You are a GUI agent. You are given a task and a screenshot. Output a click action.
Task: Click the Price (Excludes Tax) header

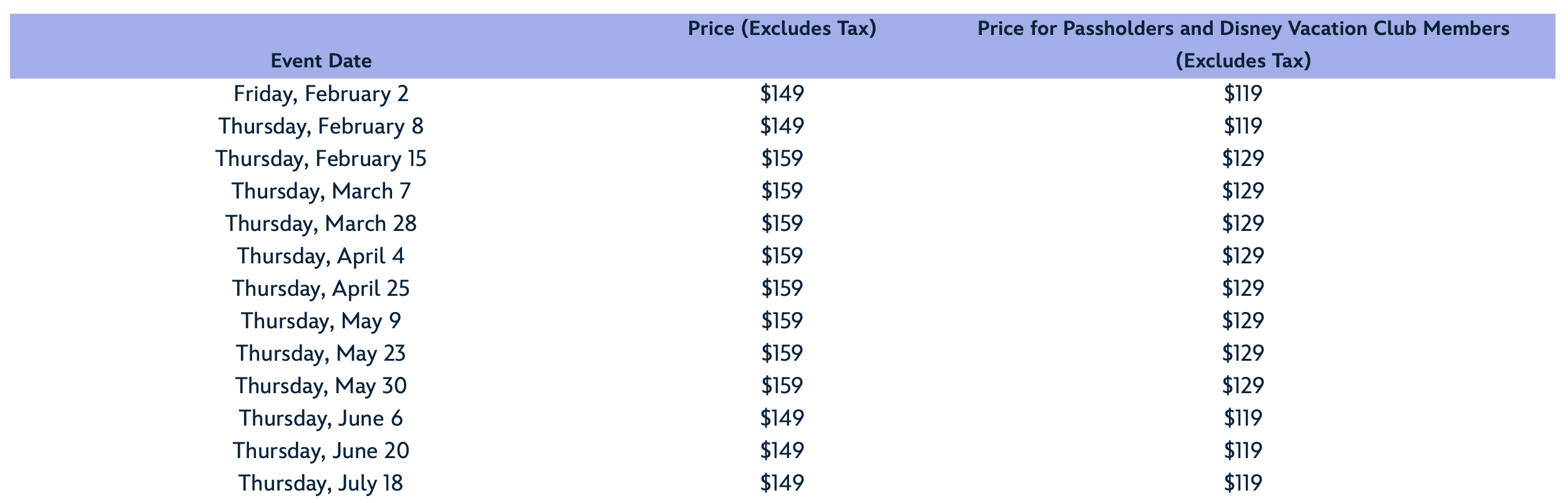tap(782, 29)
